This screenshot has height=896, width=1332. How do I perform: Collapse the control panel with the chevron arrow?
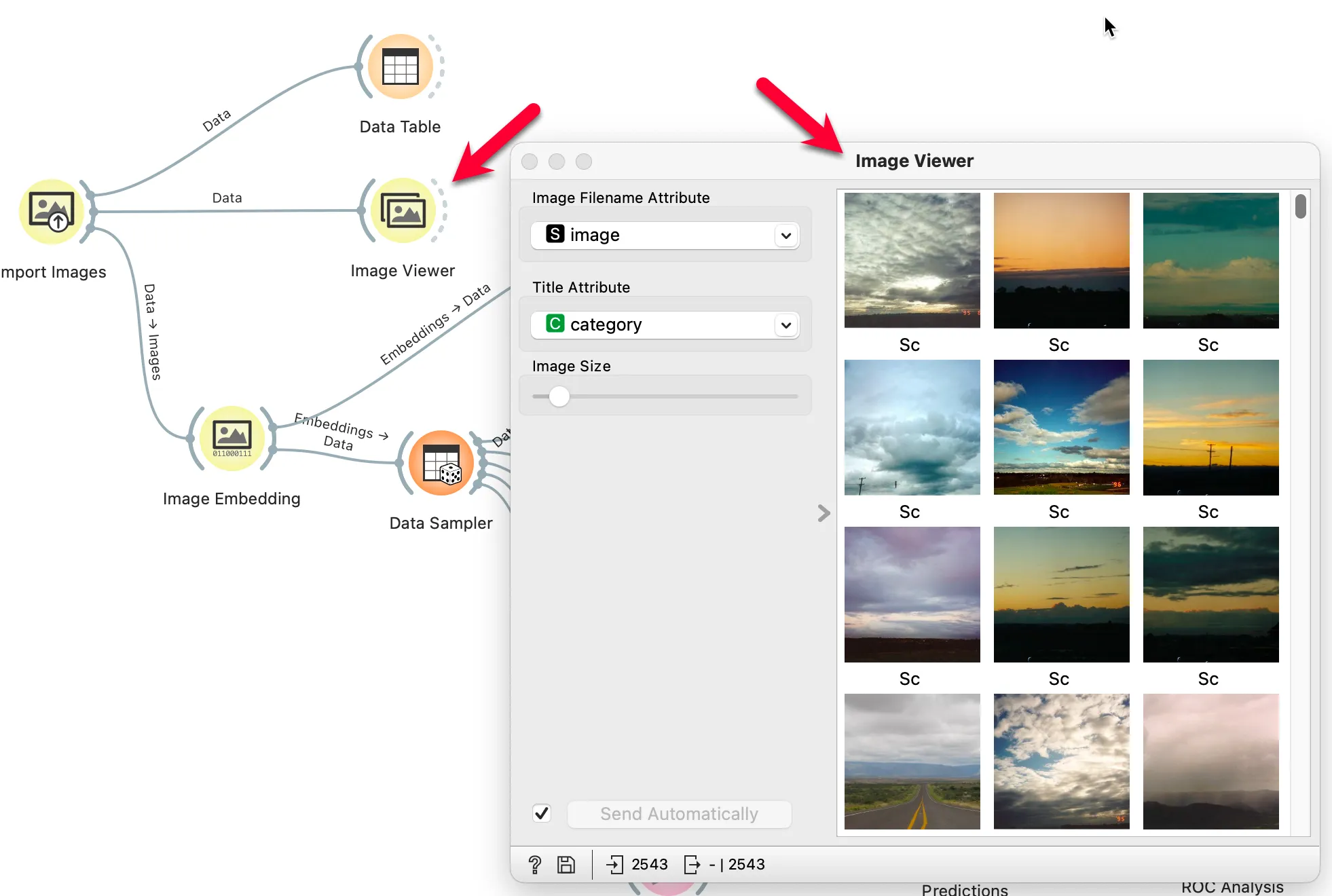pos(824,513)
